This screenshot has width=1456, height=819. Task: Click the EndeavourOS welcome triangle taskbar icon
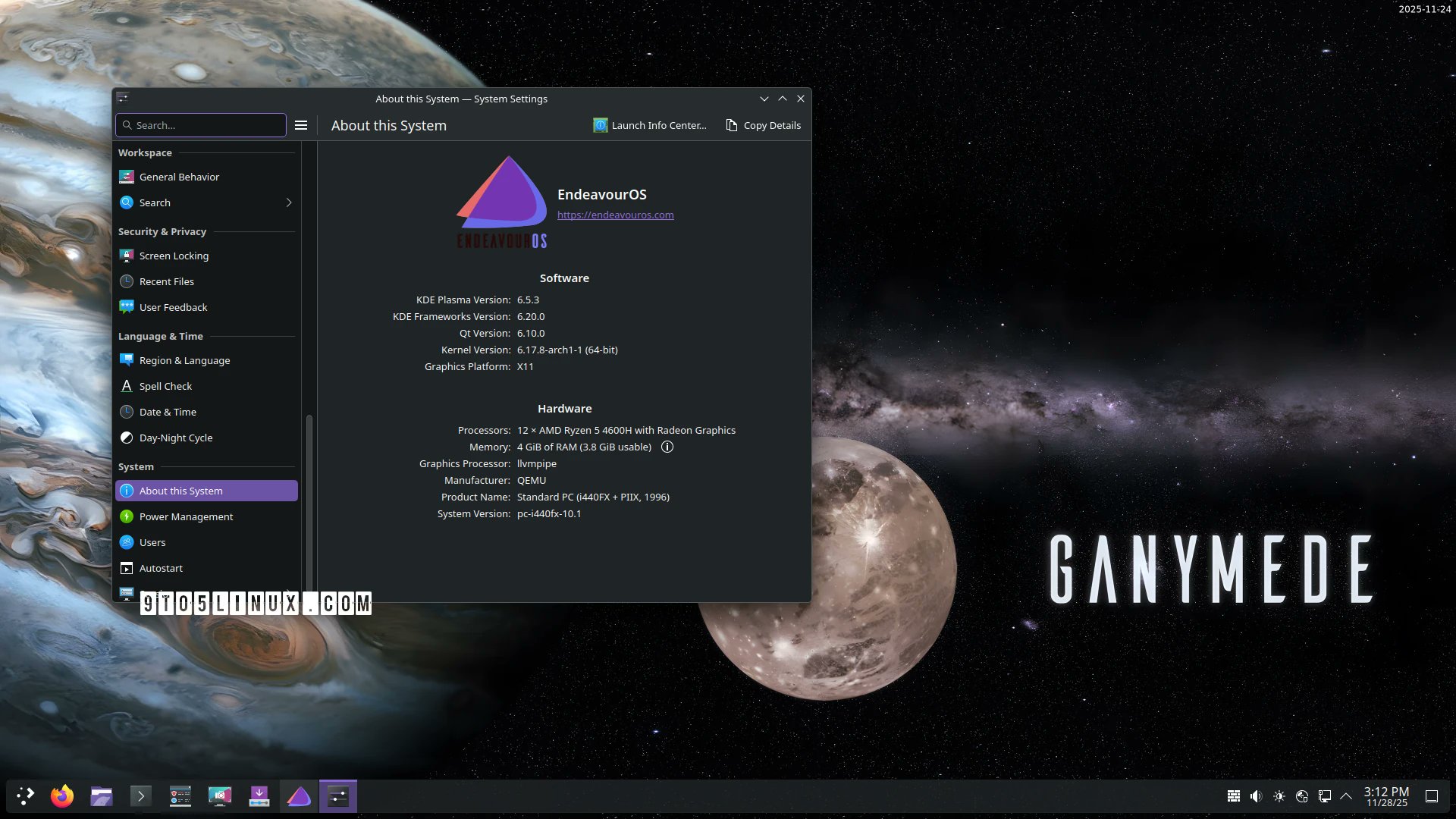click(x=298, y=795)
